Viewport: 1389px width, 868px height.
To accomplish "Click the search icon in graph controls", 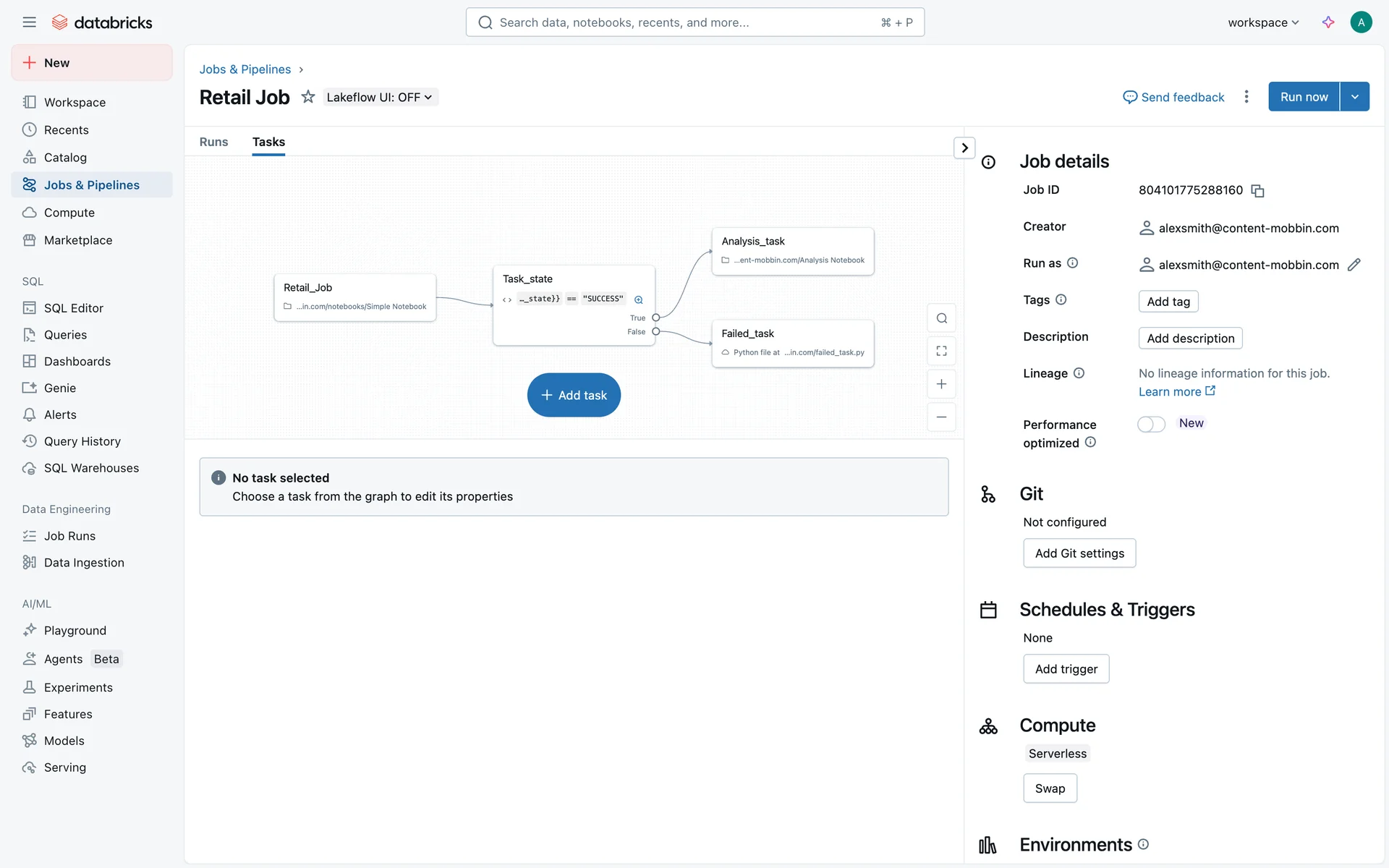I will 941,318.
